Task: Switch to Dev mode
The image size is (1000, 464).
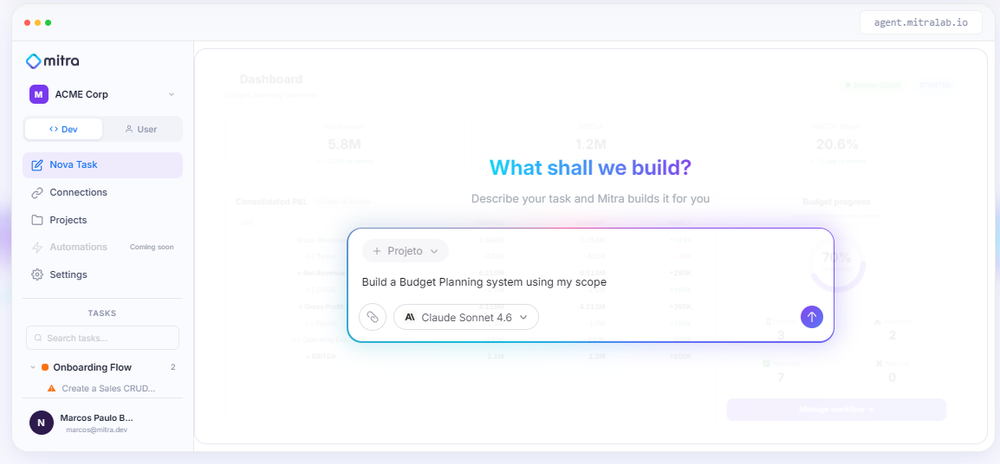Action: (63, 129)
